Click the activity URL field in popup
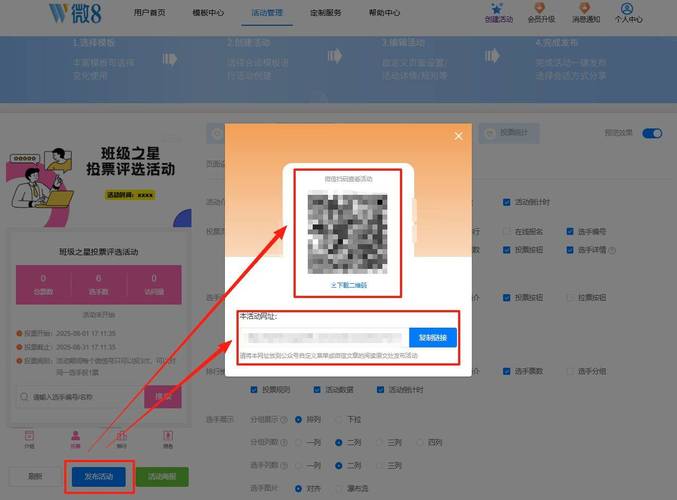The height and width of the screenshot is (500, 677). (324, 338)
